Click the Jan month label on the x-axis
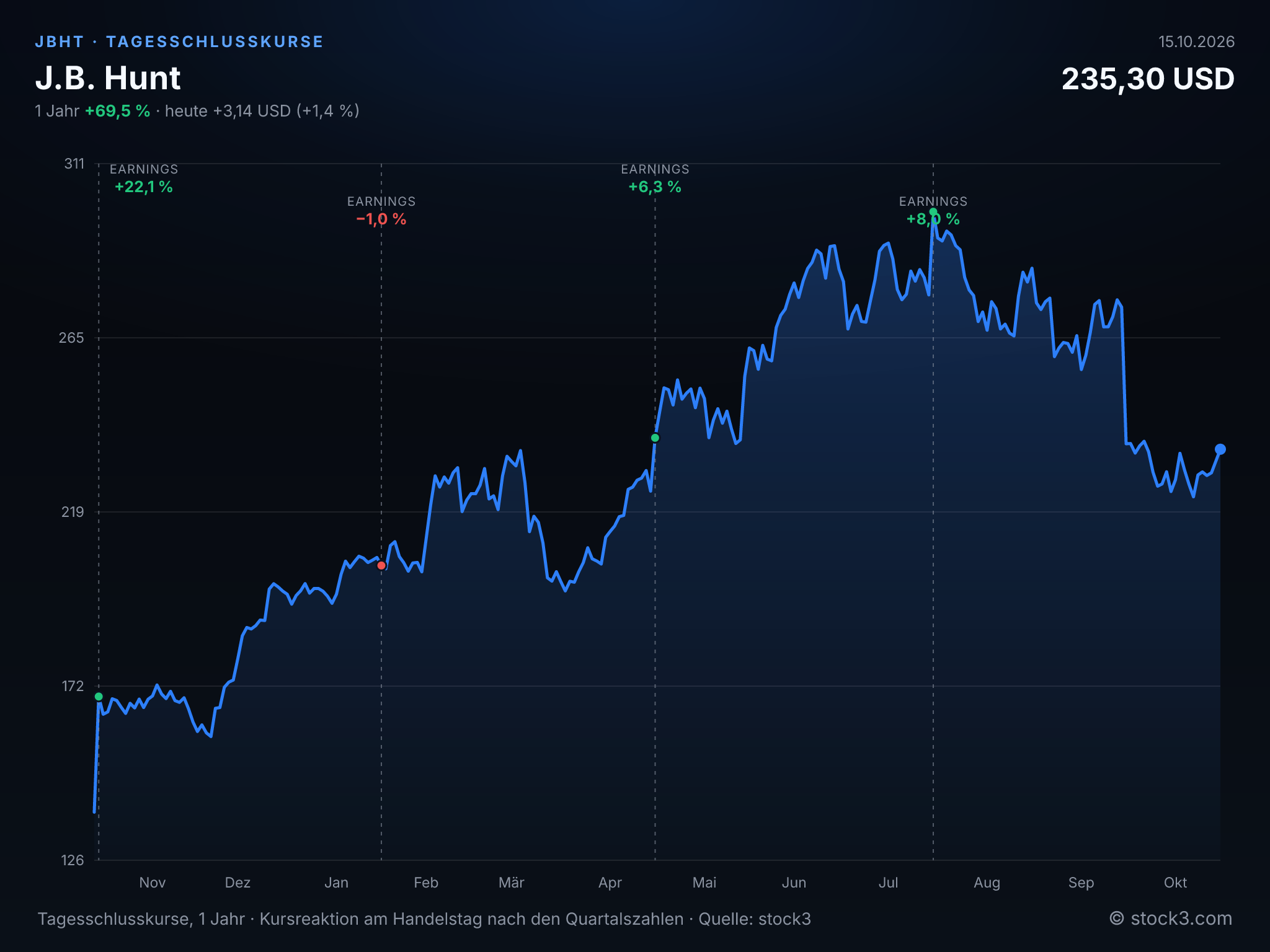The image size is (1270, 952). [x=336, y=883]
